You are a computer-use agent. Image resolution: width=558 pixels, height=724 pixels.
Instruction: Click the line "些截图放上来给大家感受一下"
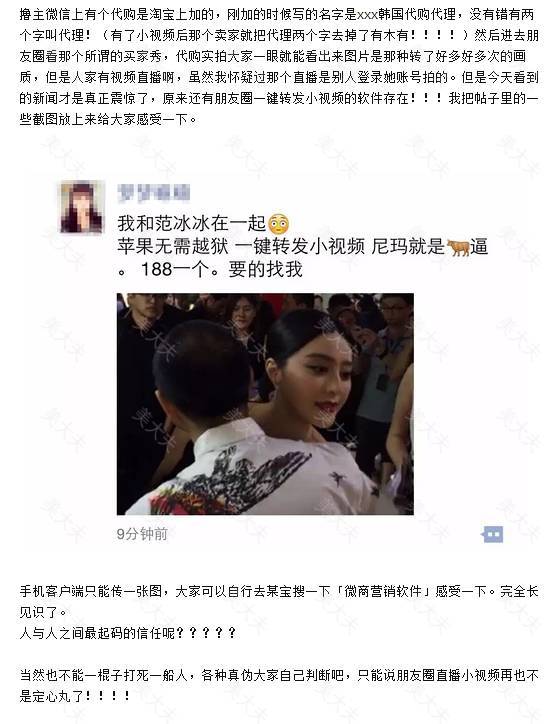click(109, 120)
